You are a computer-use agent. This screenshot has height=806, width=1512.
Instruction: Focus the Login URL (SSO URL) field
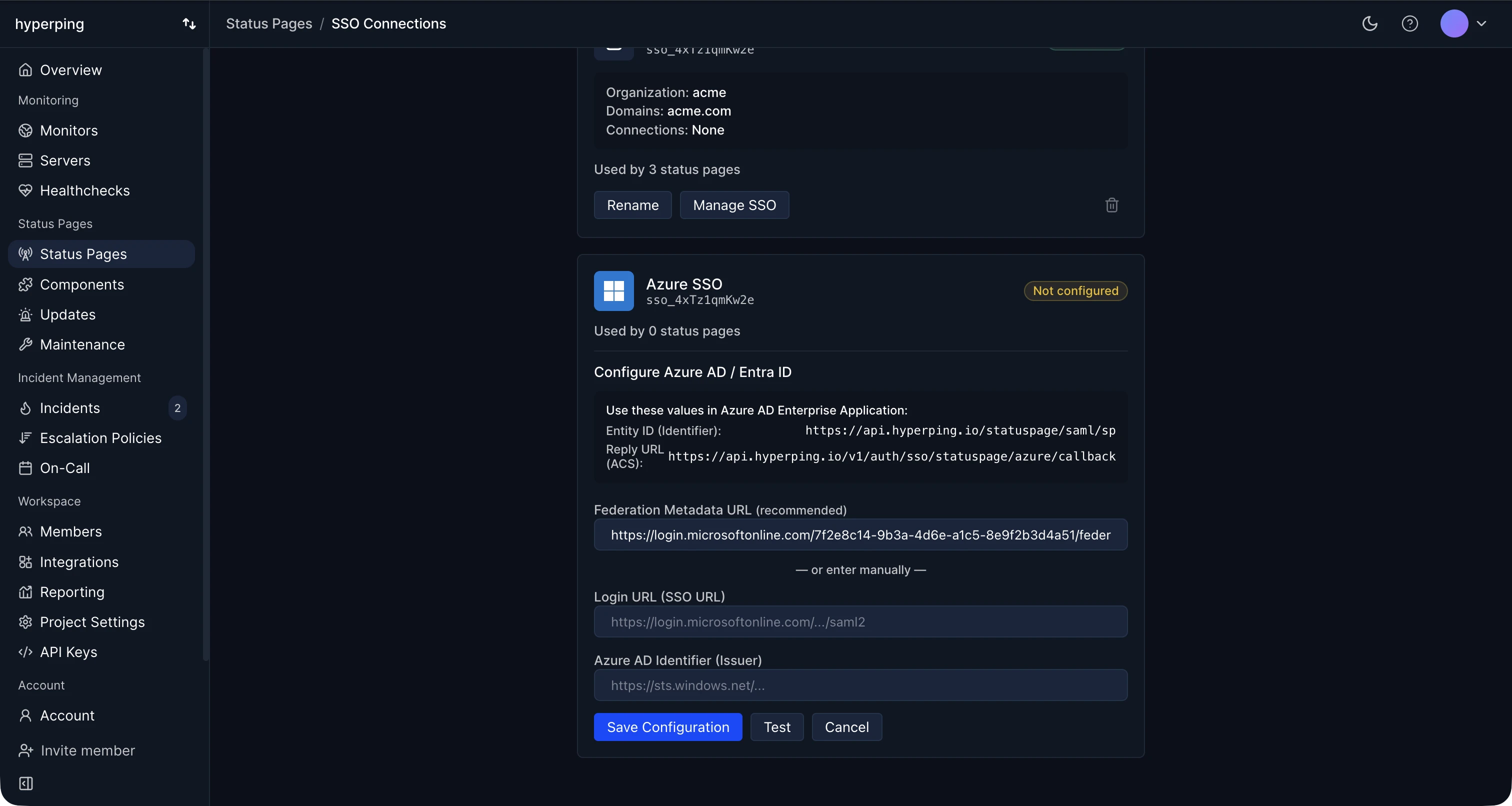point(860,621)
